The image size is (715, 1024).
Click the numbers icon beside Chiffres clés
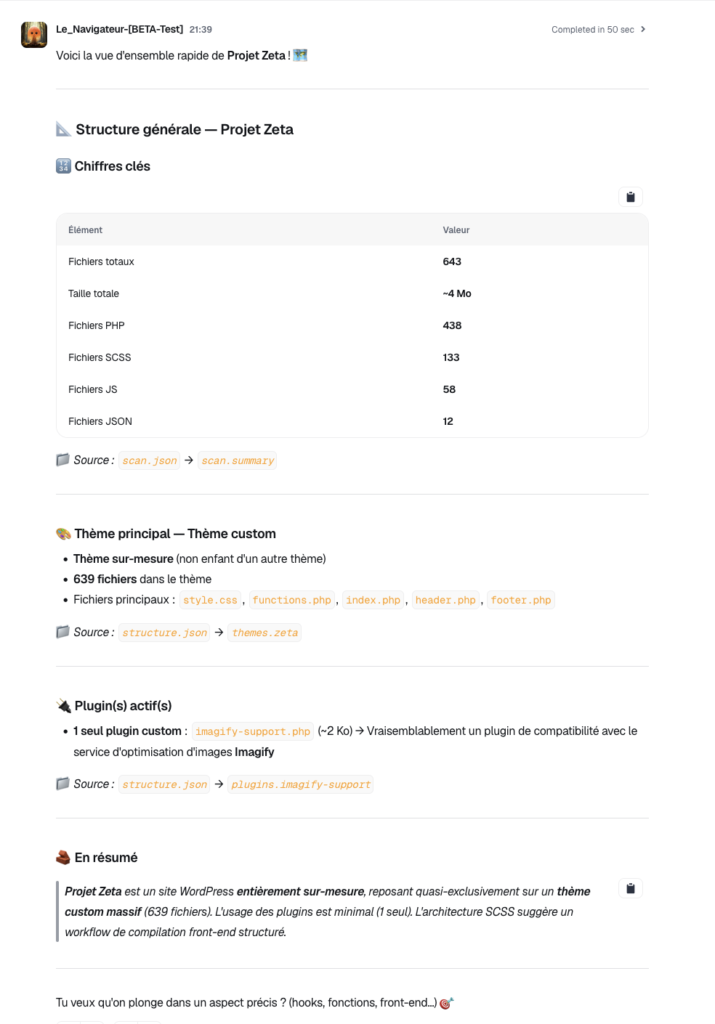pos(63,167)
